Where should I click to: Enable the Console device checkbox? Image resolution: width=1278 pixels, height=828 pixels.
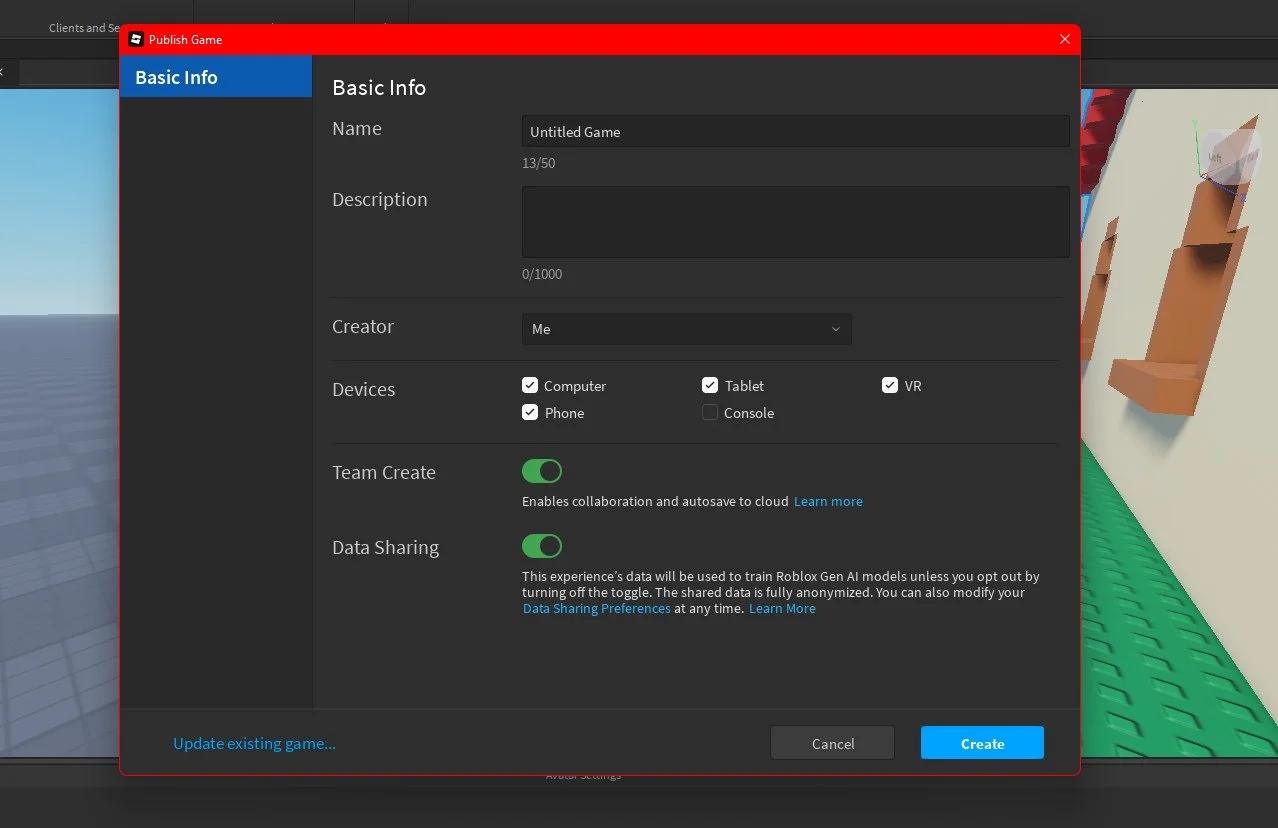pyautogui.click(x=710, y=412)
